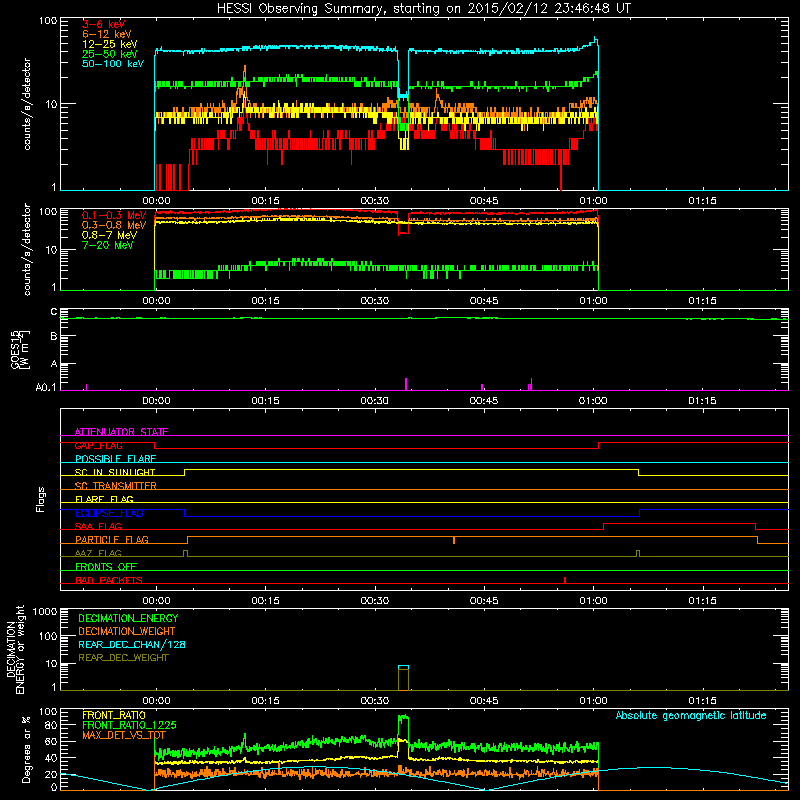800x800 pixels.
Task: Click the 12-25 keV legend entry
Action: [x=110, y=44]
